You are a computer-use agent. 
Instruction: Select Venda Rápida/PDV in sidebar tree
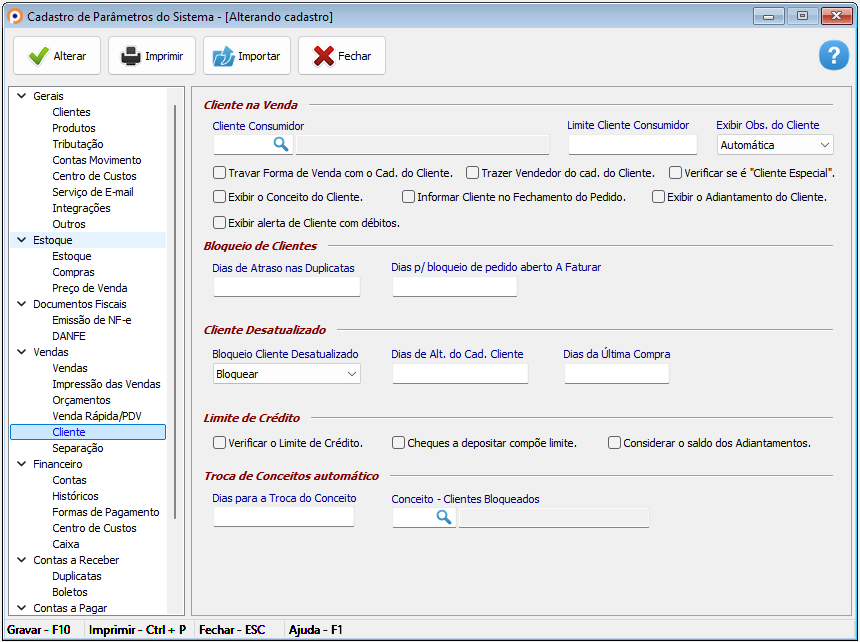tap(96, 416)
